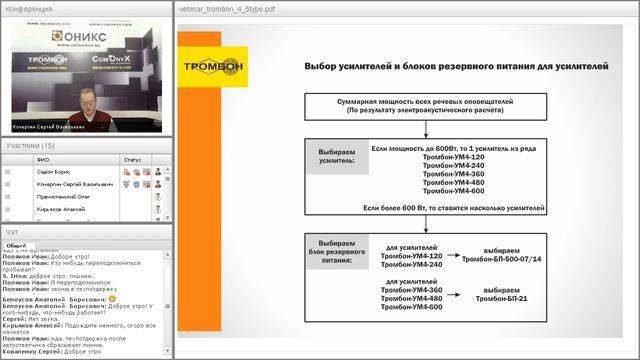Screen dimensions: 640x360
Task: Click the presenter name caption on the video
Action: [49, 127]
